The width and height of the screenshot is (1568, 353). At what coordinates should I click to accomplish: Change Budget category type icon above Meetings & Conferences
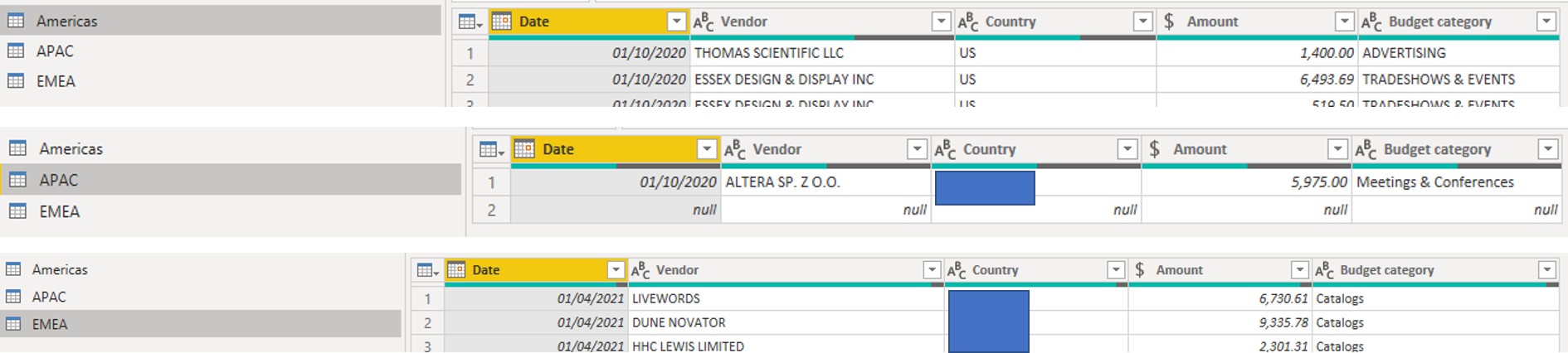(1366, 149)
